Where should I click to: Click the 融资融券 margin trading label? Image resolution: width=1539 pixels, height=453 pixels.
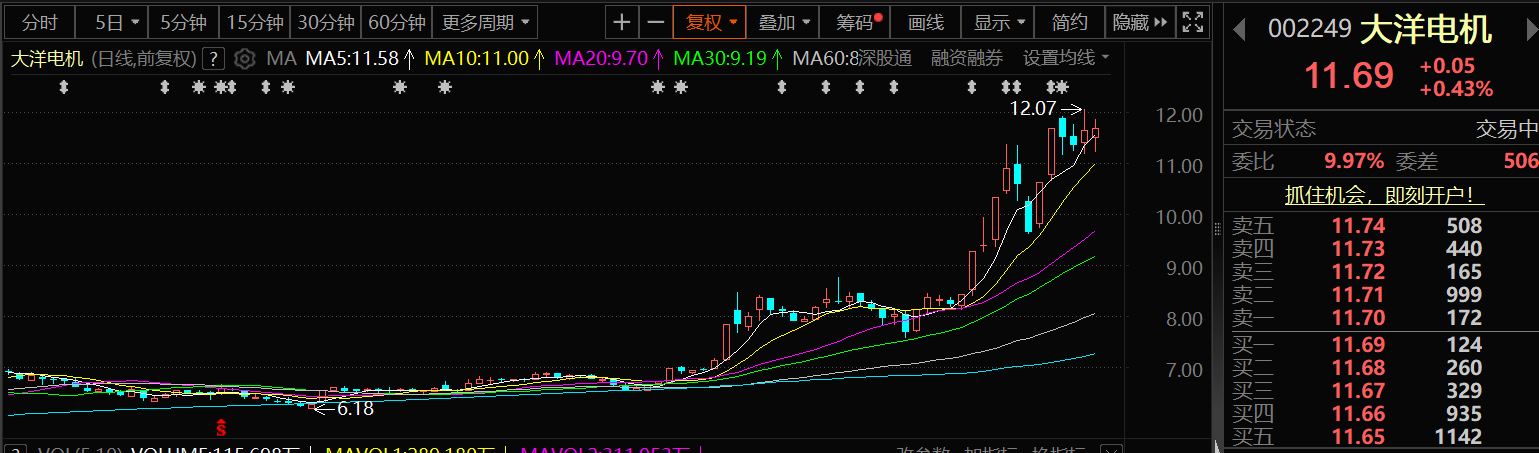(x=966, y=59)
